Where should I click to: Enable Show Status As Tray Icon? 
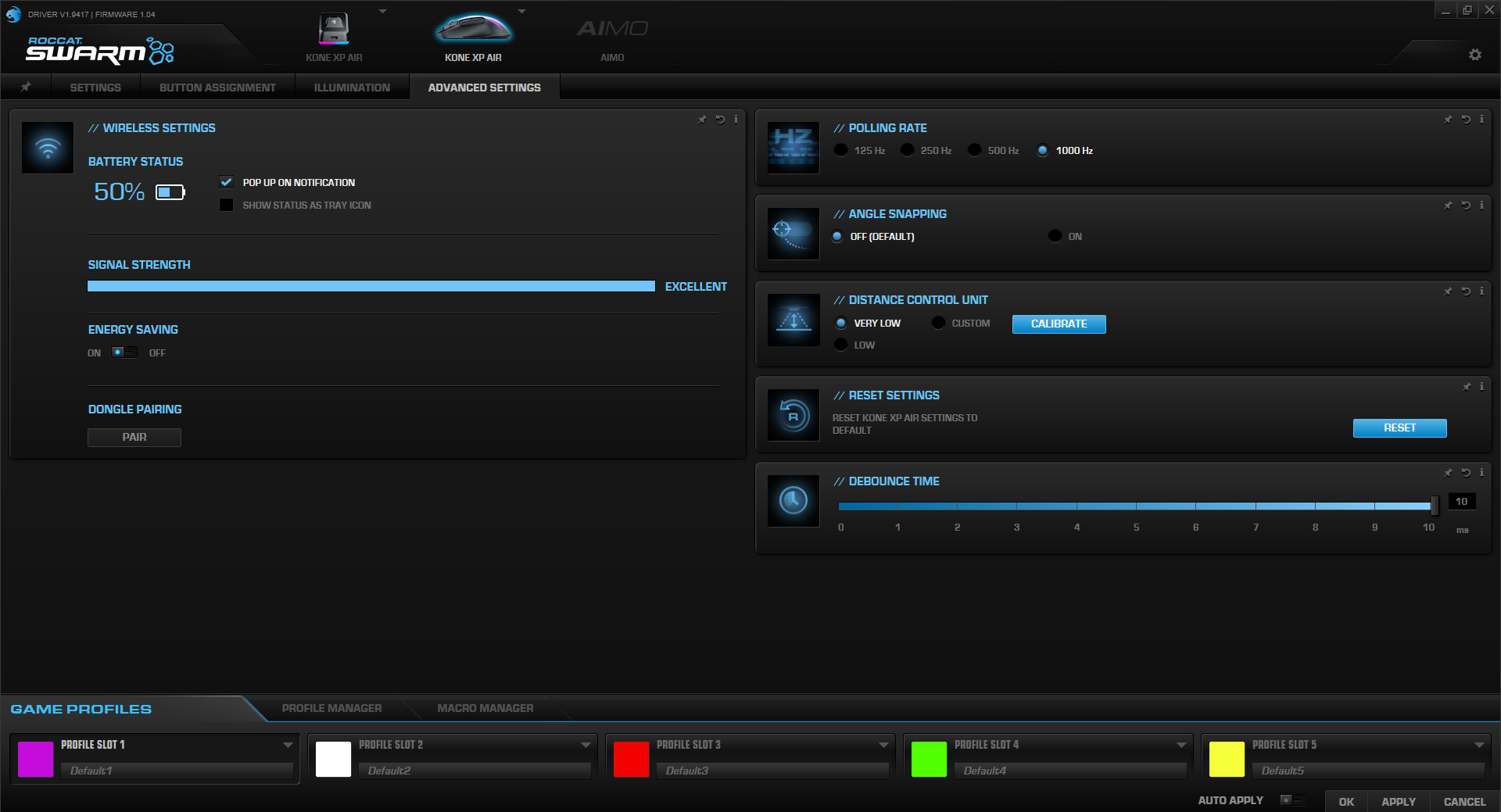point(227,205)
